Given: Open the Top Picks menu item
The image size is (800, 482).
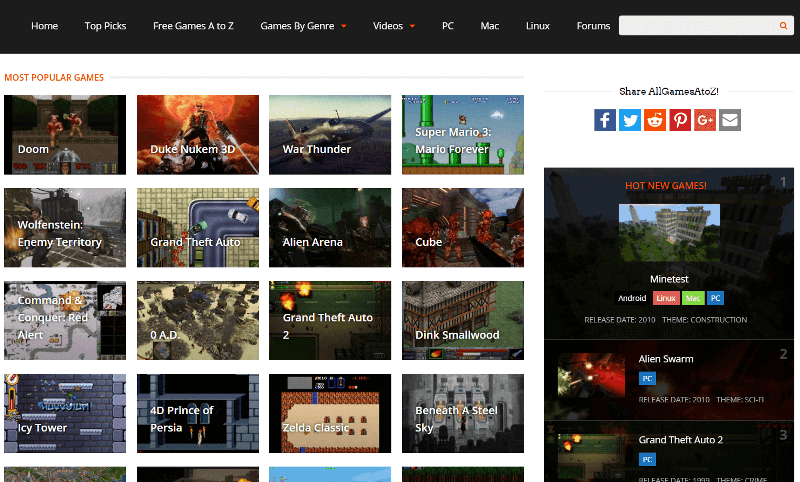Looking at the screenshot, I should 105,26.
